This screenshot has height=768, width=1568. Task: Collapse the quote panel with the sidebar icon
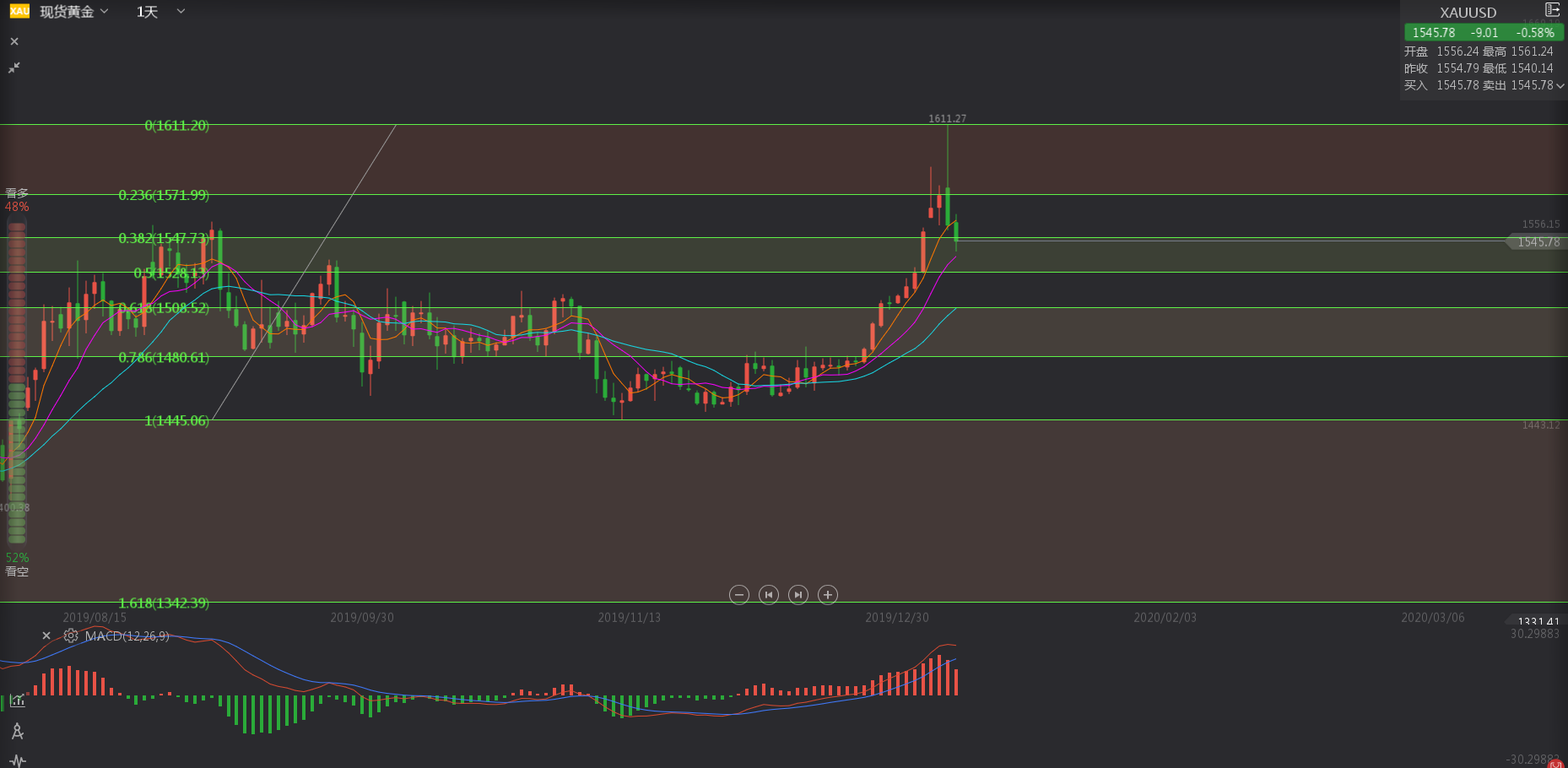[1552, 10]
